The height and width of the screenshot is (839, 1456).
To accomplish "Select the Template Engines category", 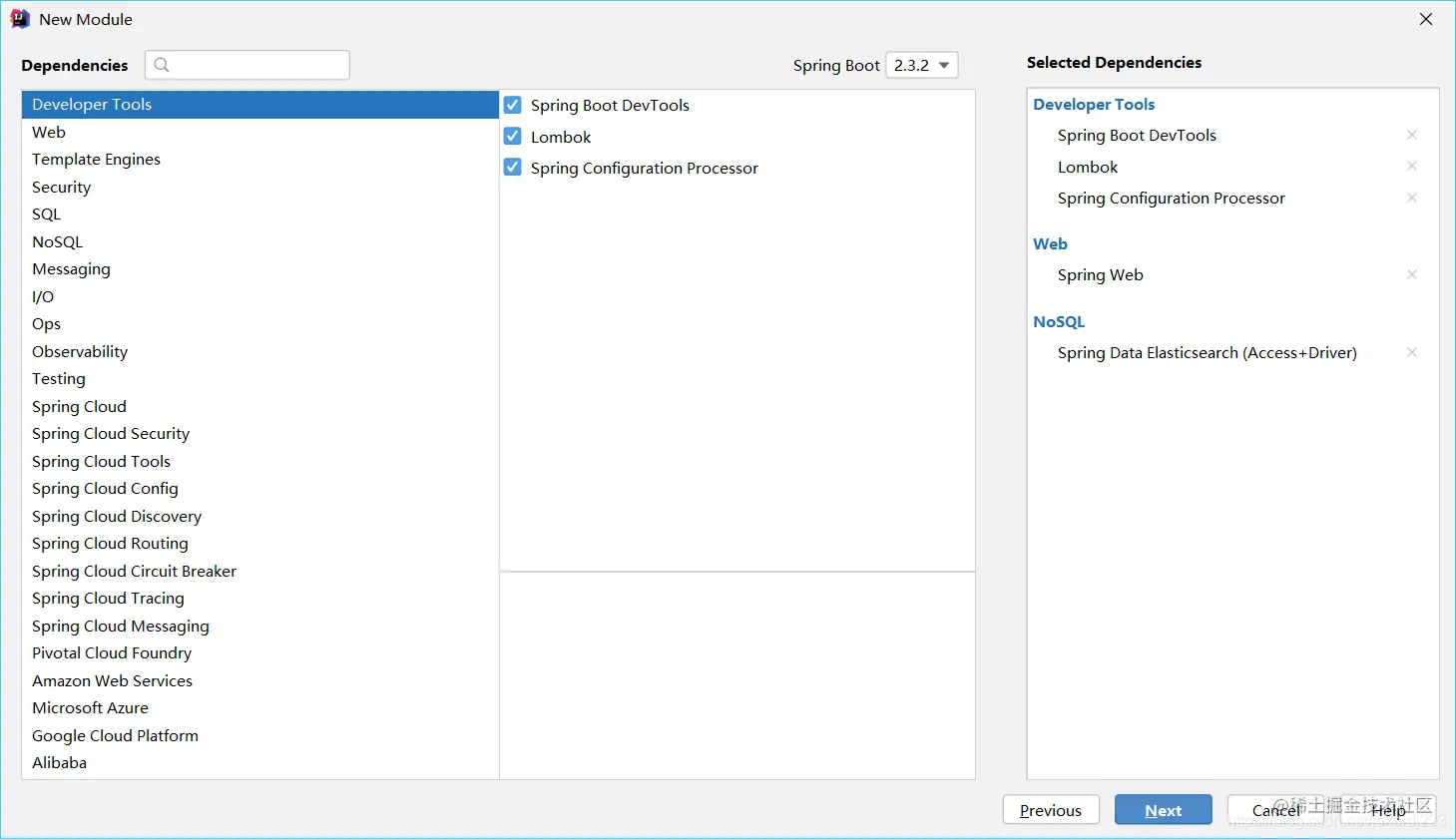I will [260, 160].
